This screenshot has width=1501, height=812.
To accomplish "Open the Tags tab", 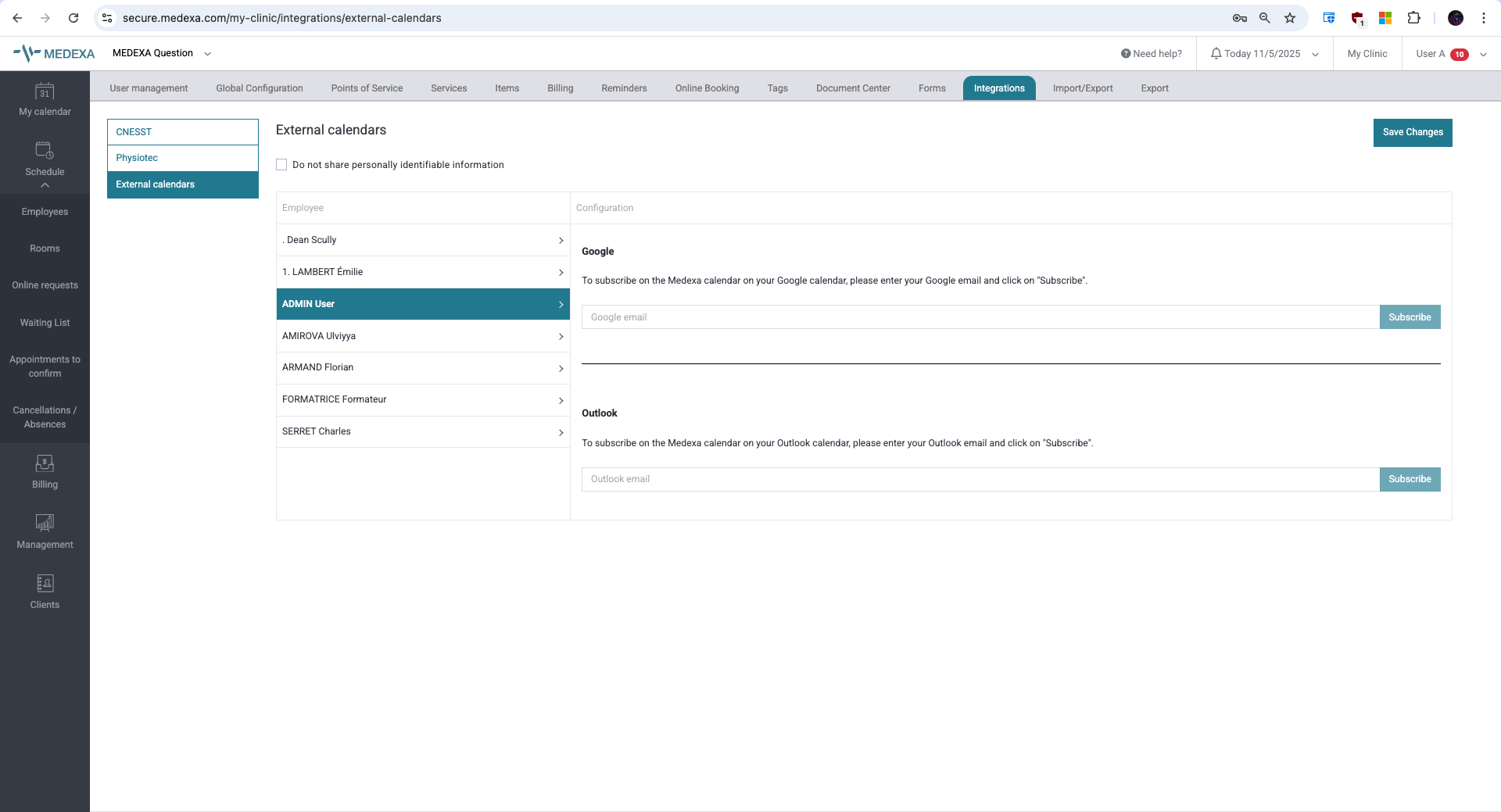I will [777, 88].
